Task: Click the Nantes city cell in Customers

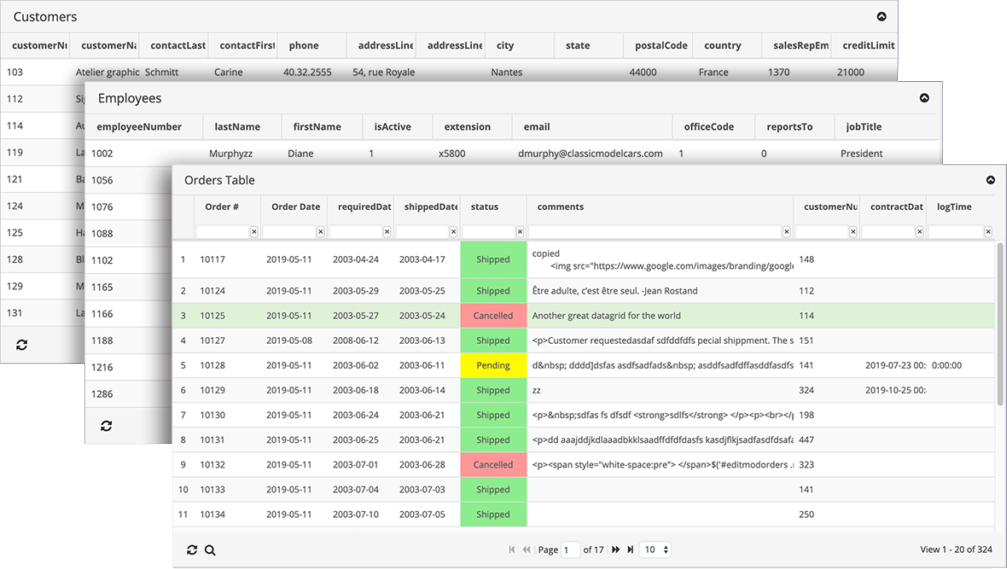Action: 507,72
